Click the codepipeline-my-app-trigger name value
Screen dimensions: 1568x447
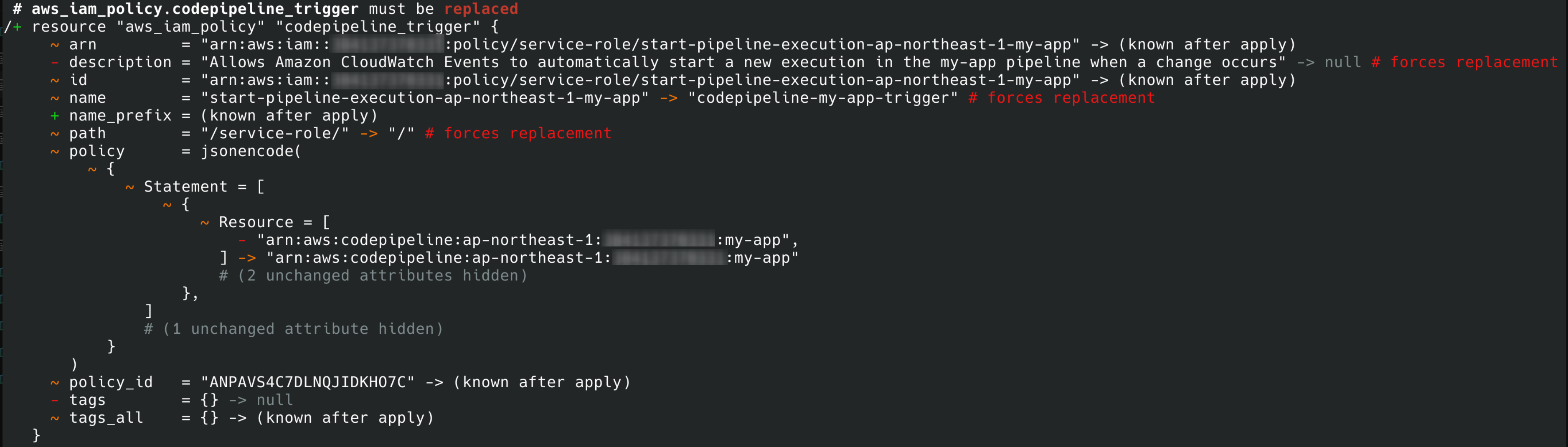823,98
